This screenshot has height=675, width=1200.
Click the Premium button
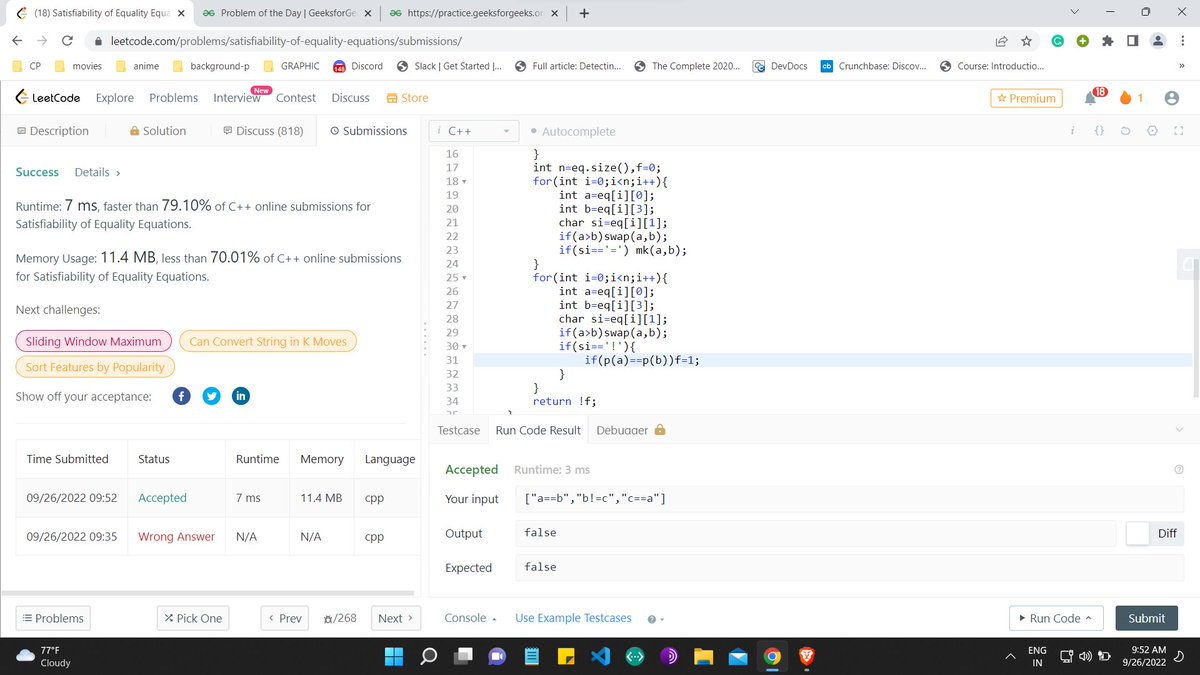coord(1027,98)
